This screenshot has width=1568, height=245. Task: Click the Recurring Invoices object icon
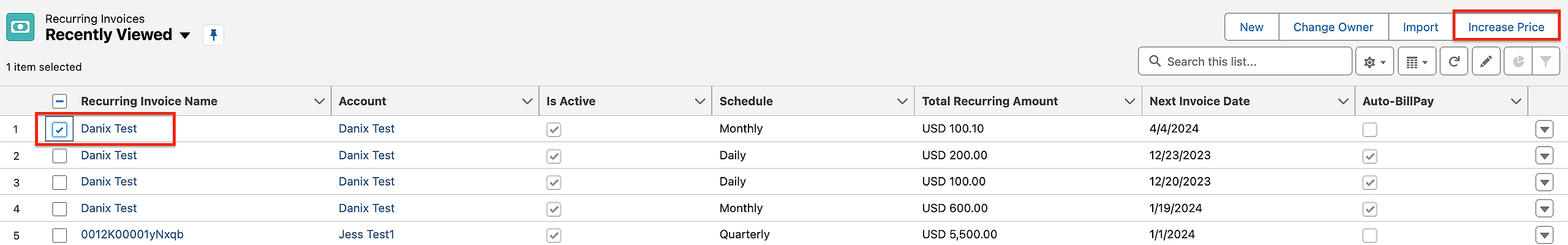coord(20,28)
